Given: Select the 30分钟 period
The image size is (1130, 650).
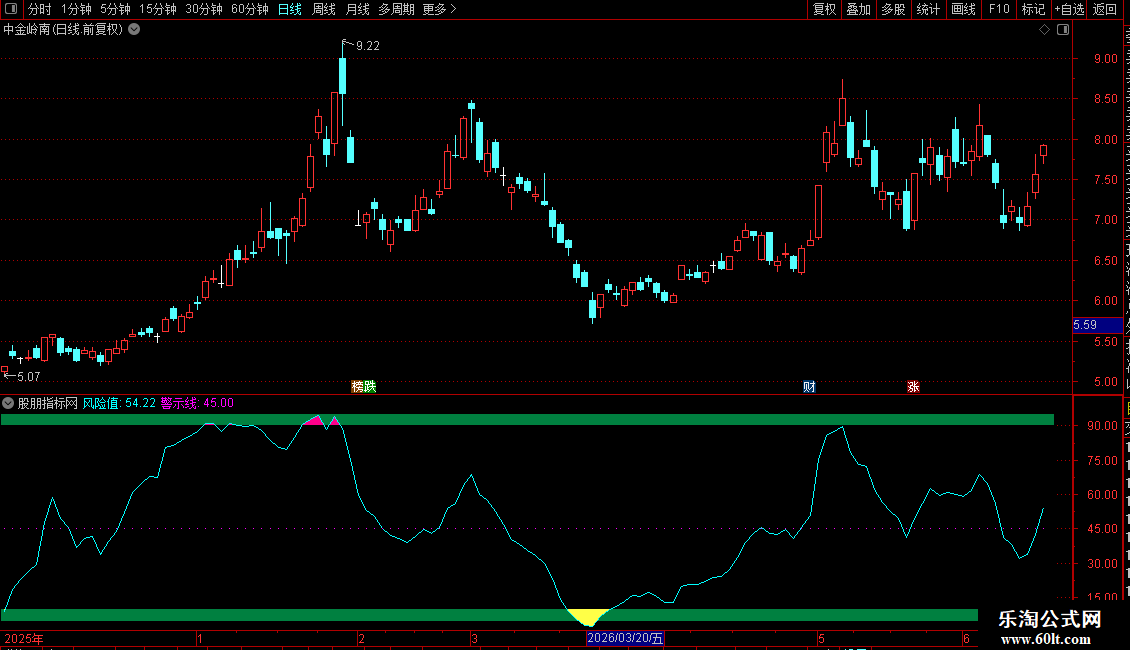Looking at the screenshot, I should [x=204, y=9].
